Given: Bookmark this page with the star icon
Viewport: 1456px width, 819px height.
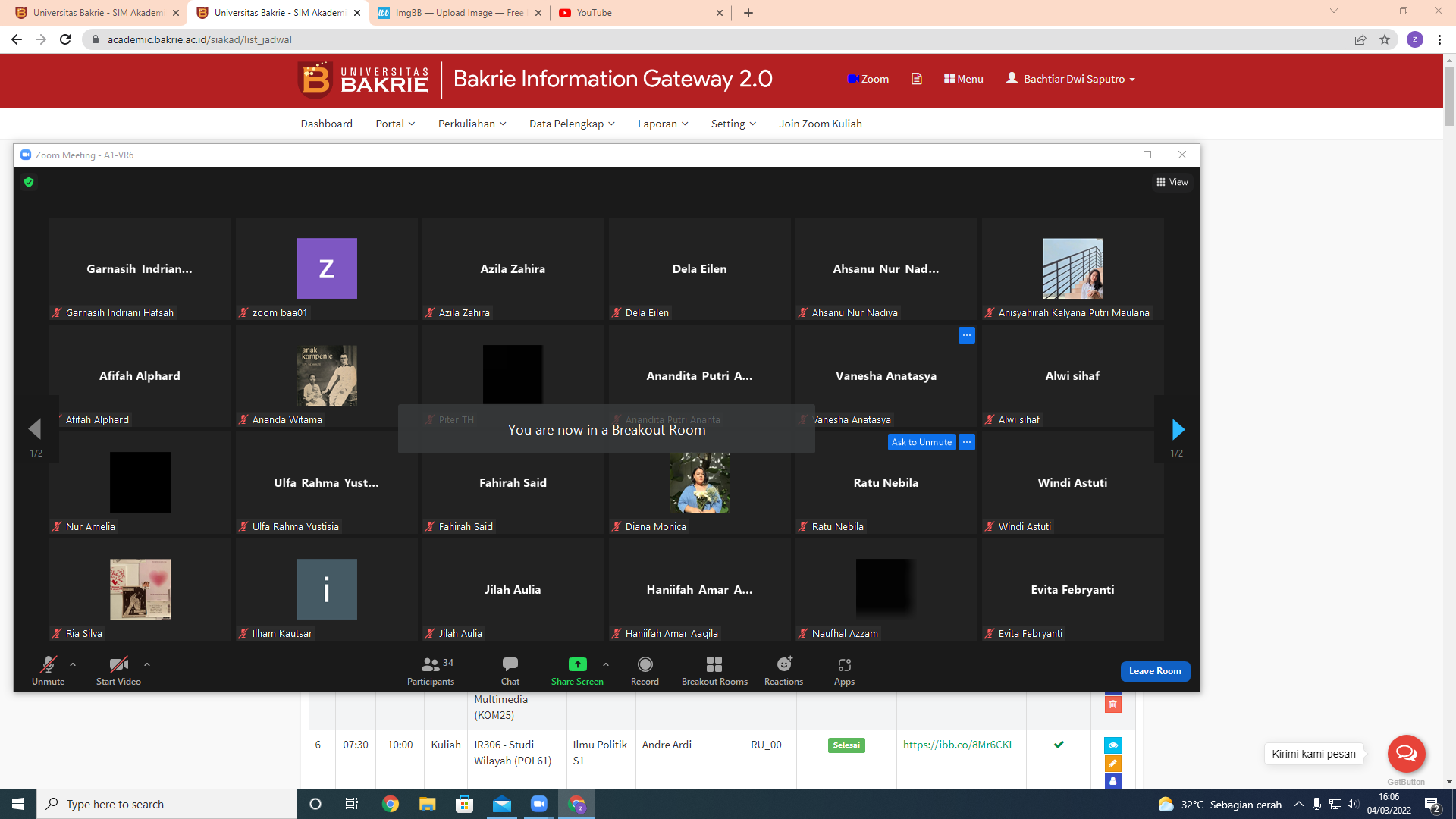Looking at the screenshot, I should (1385, 39).
